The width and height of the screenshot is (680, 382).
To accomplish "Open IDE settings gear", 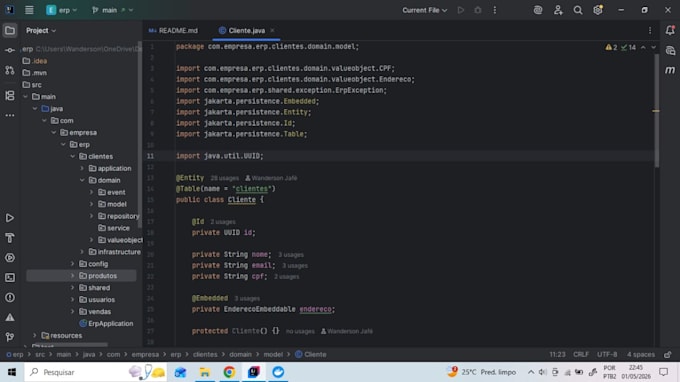I will pos(598,10).
